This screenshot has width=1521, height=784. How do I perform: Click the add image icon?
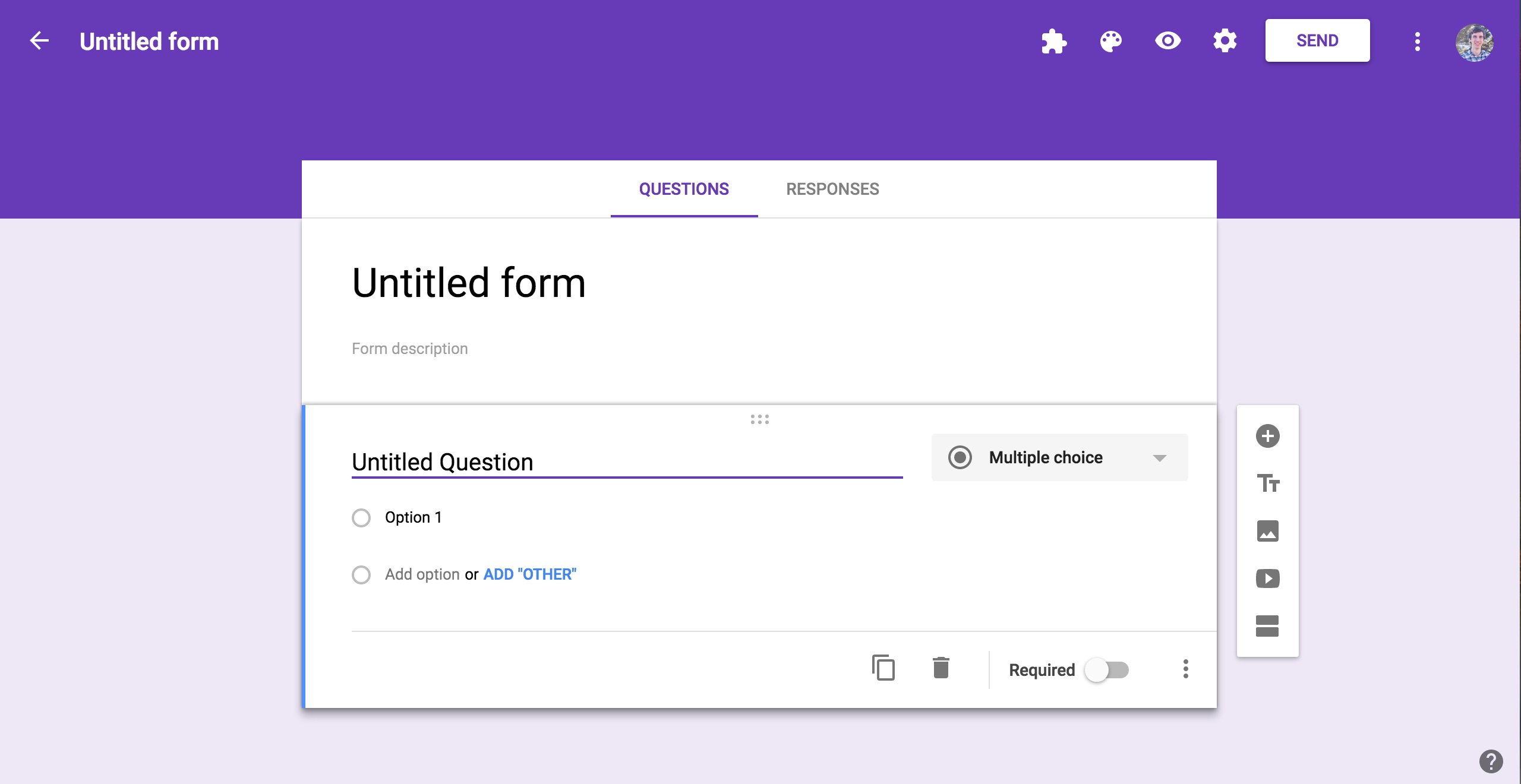(x=1266, y=530)
